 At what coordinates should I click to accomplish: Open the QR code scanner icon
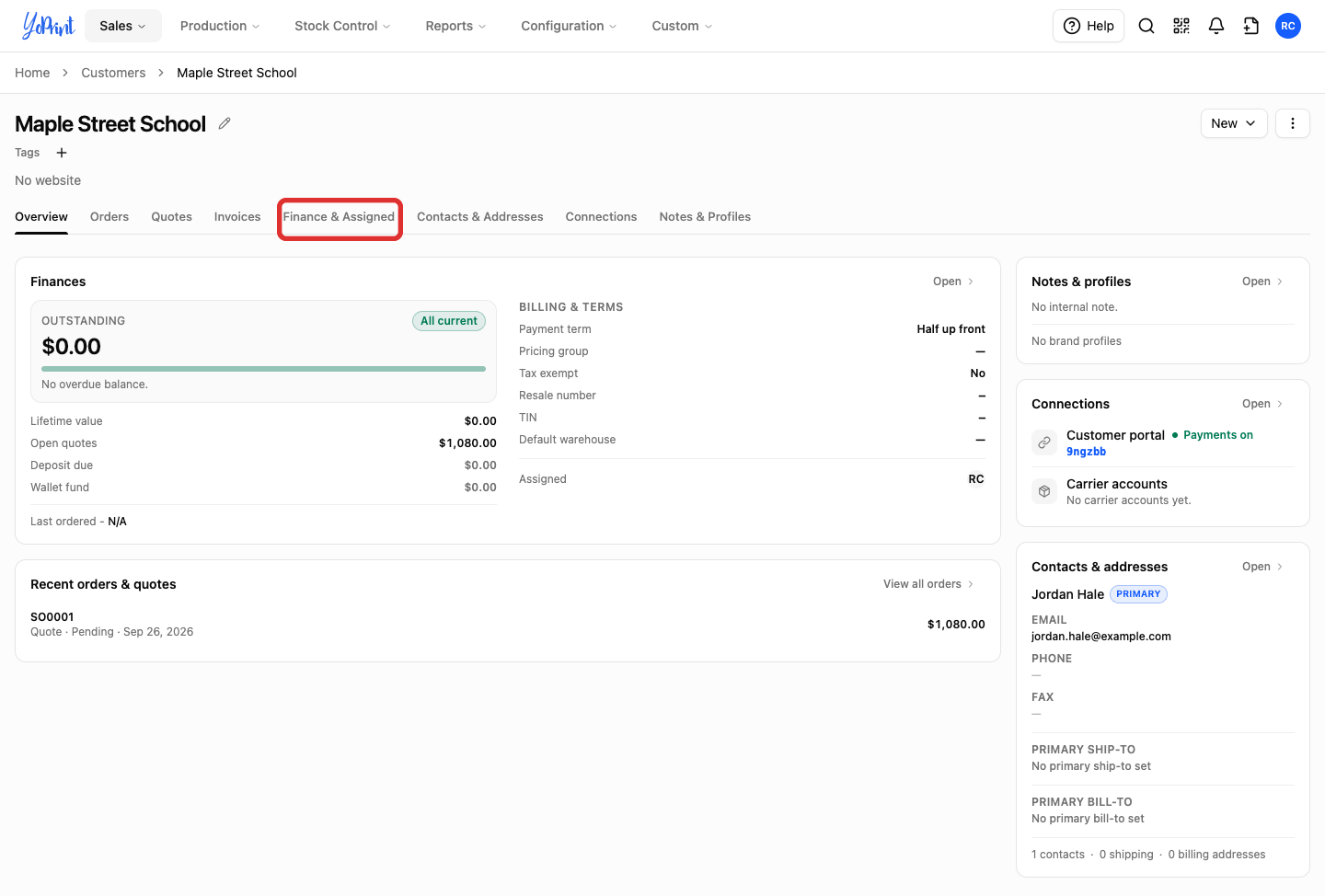tap(1181, 26)
